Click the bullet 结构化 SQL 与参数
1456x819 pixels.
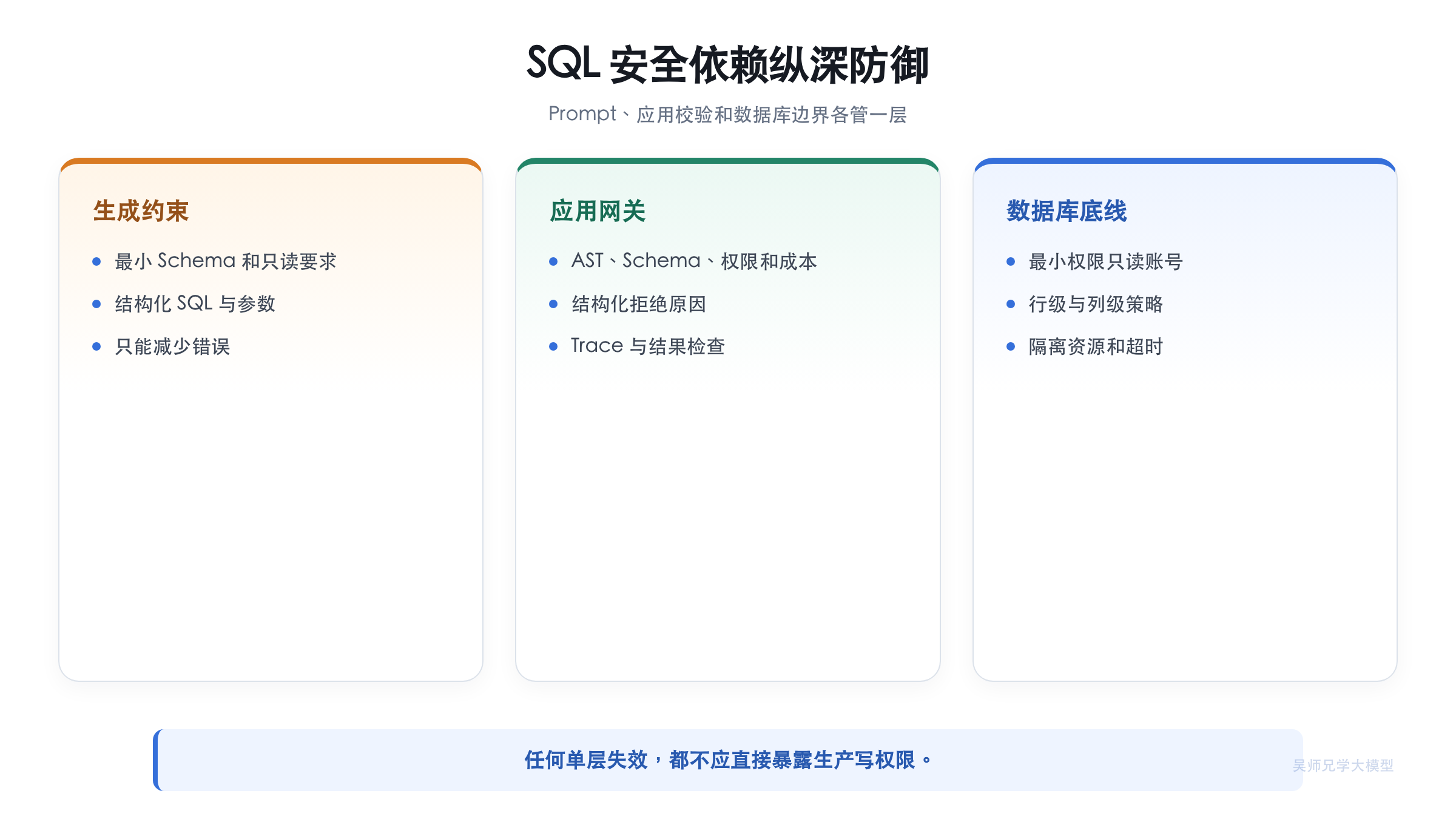[x=195, y=304]
